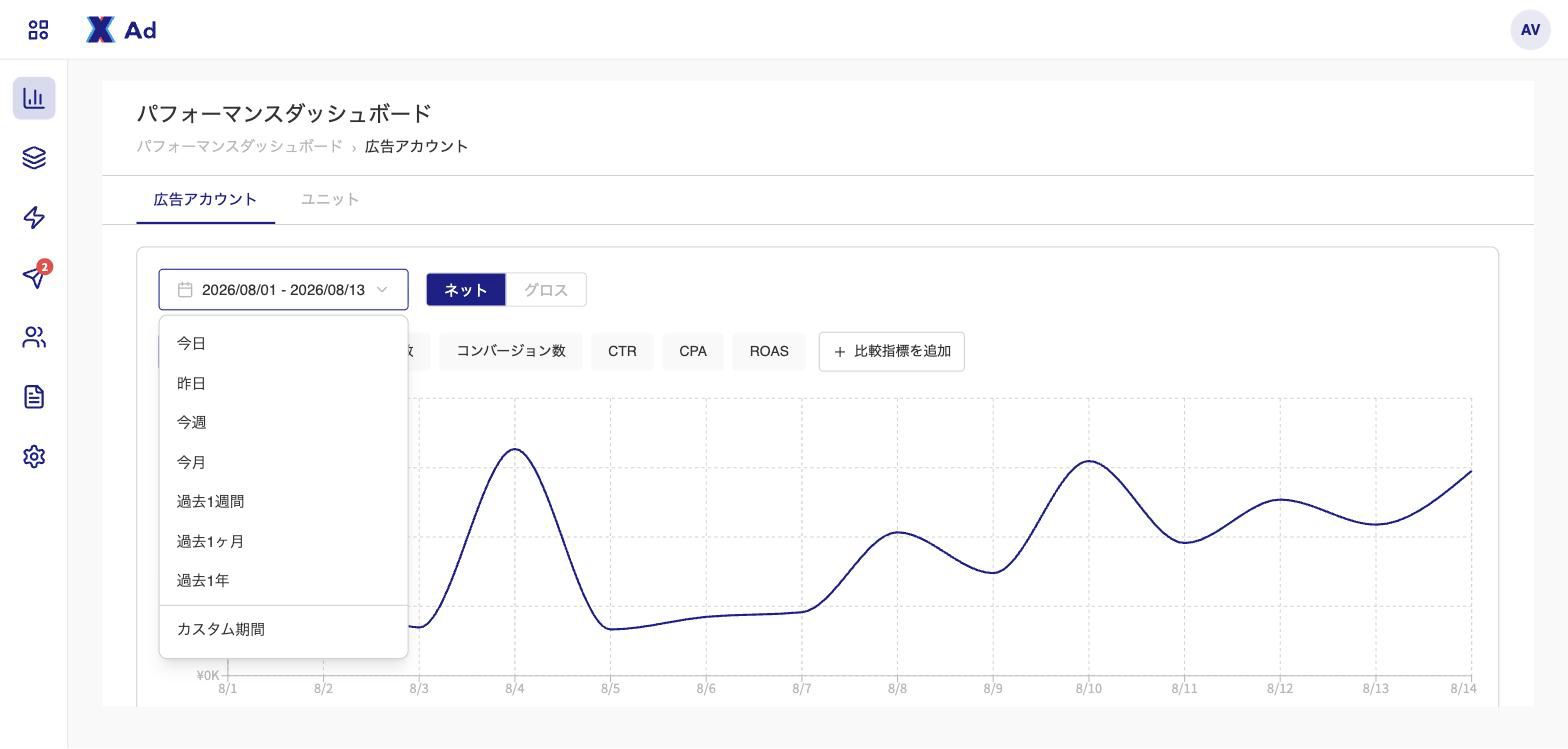Image resolution: width=1568 pixels, height=749 pixels.
Task: Click the X Ad logo
Action: tap(121, 30)
